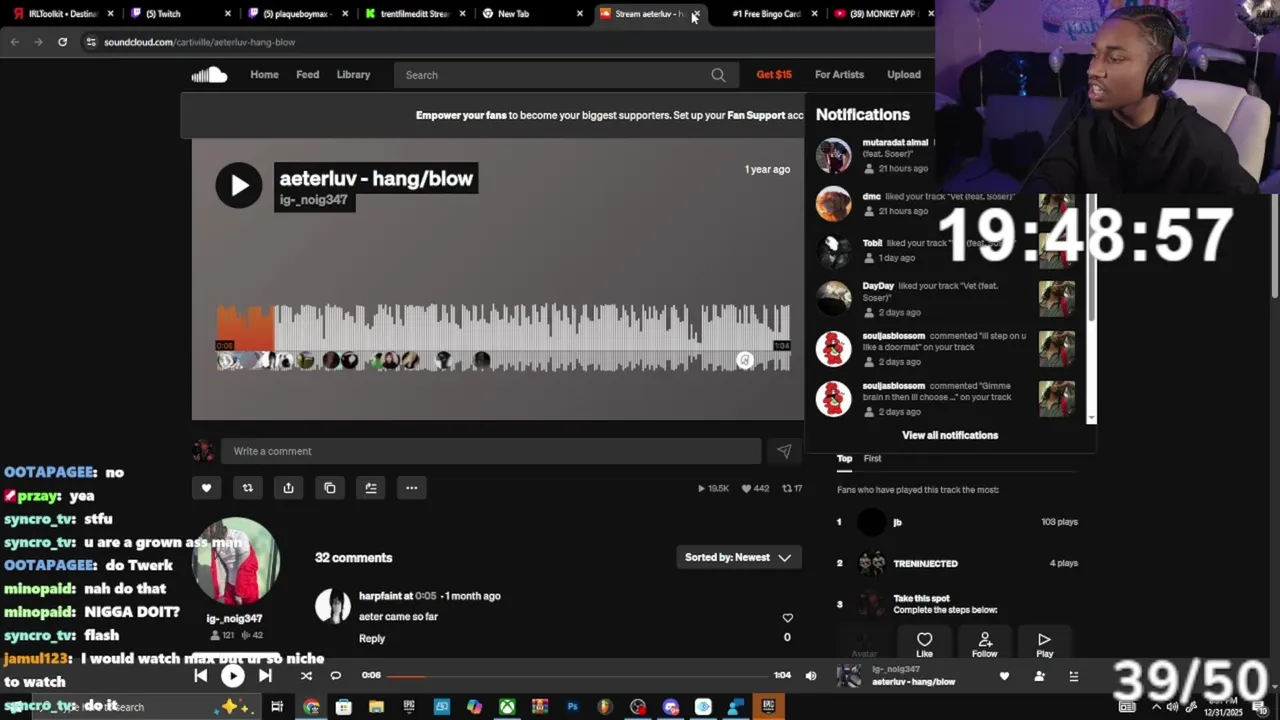Open Microsoft Store from the taskbar
Screen dimensions: 1280x720
tap(343, 707)
